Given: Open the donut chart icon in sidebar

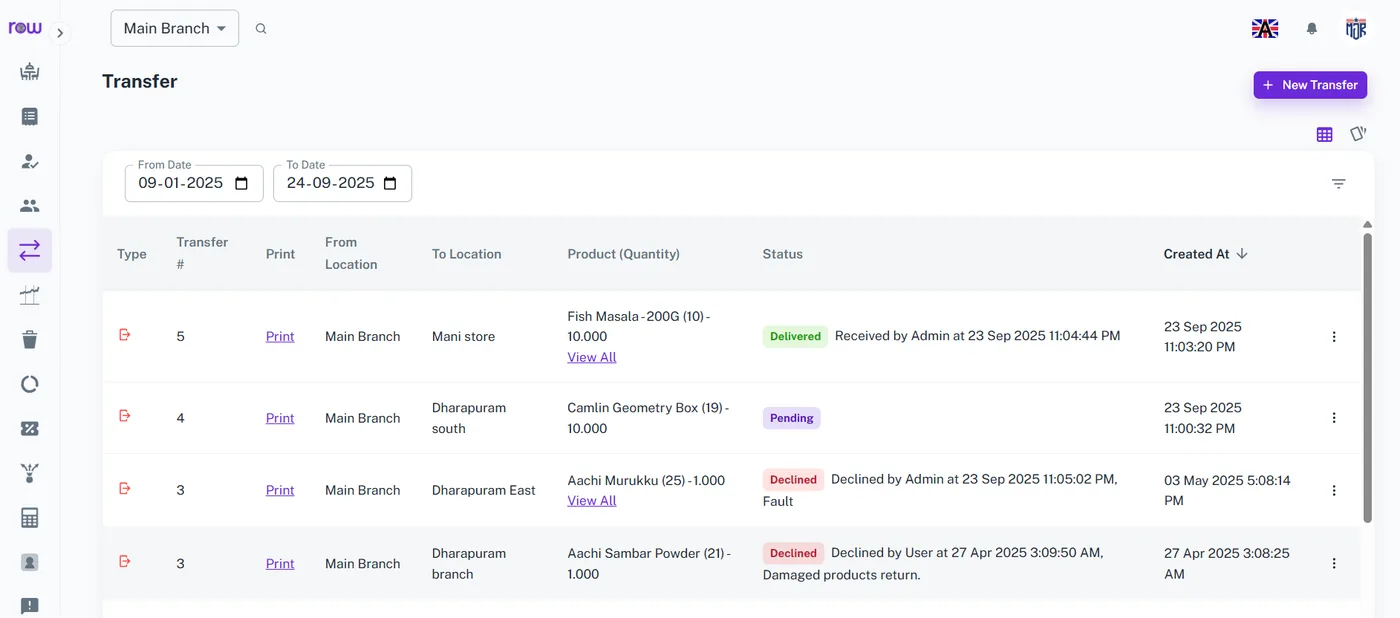Looking at the screenshot, I should 30,384.
